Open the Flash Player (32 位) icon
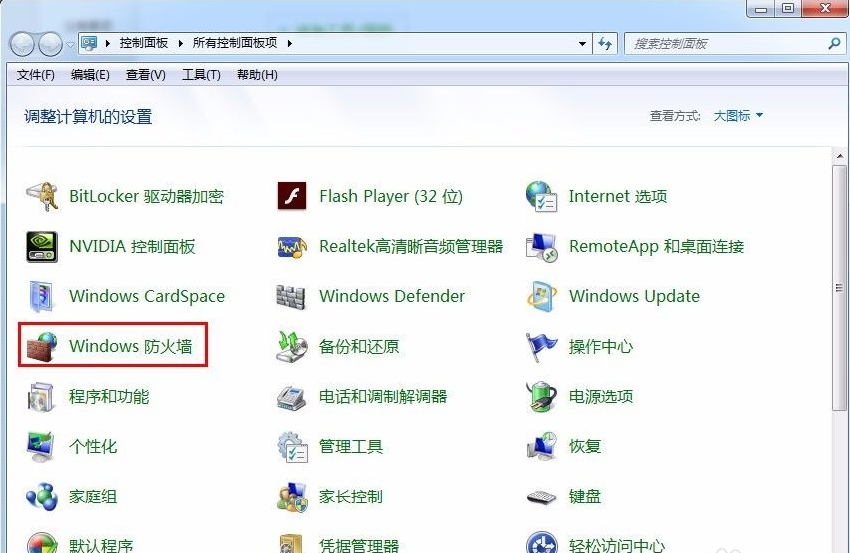The width and height of the screenshot is (850, 553). tap(292, 196)
